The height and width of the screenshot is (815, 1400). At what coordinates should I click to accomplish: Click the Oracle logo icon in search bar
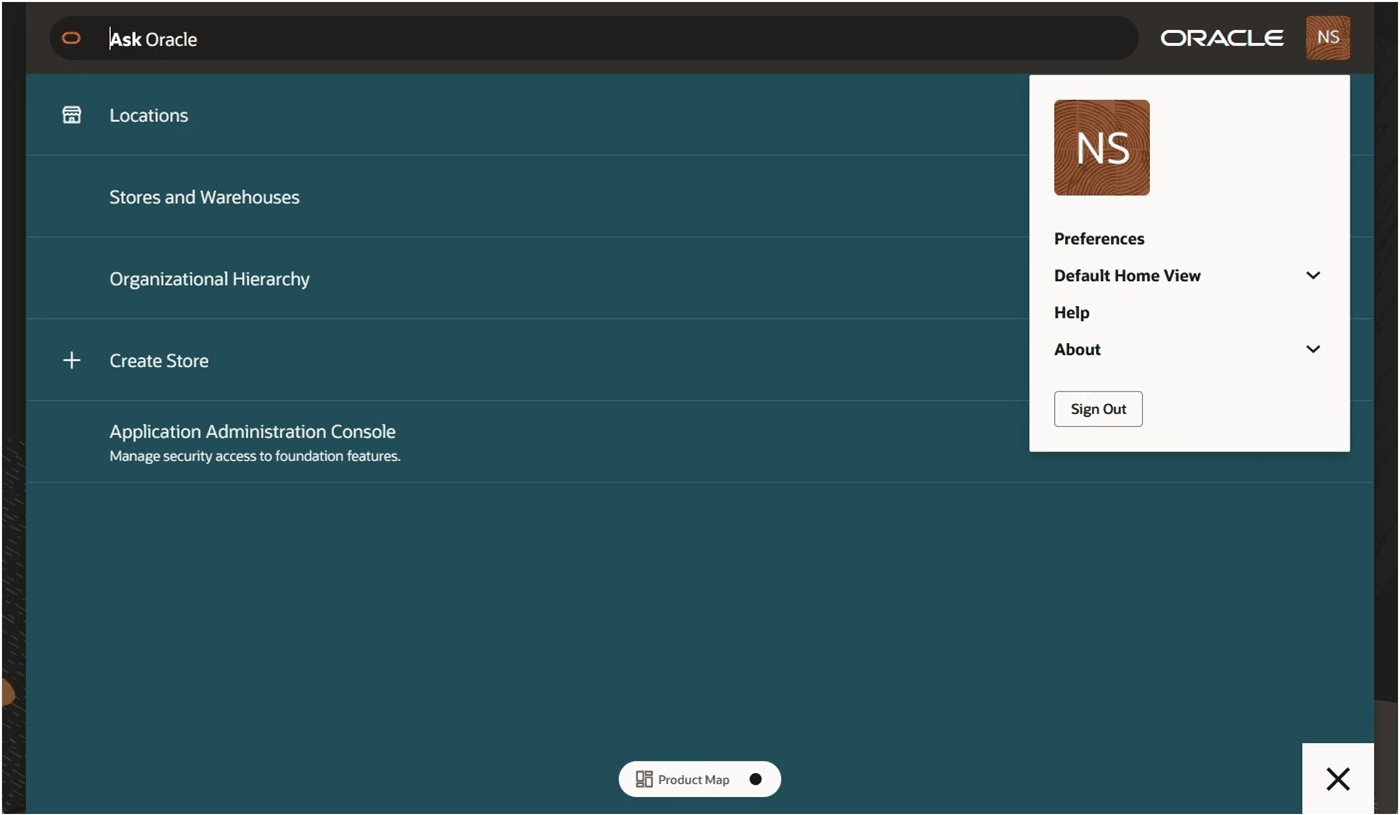pos(71,38)
